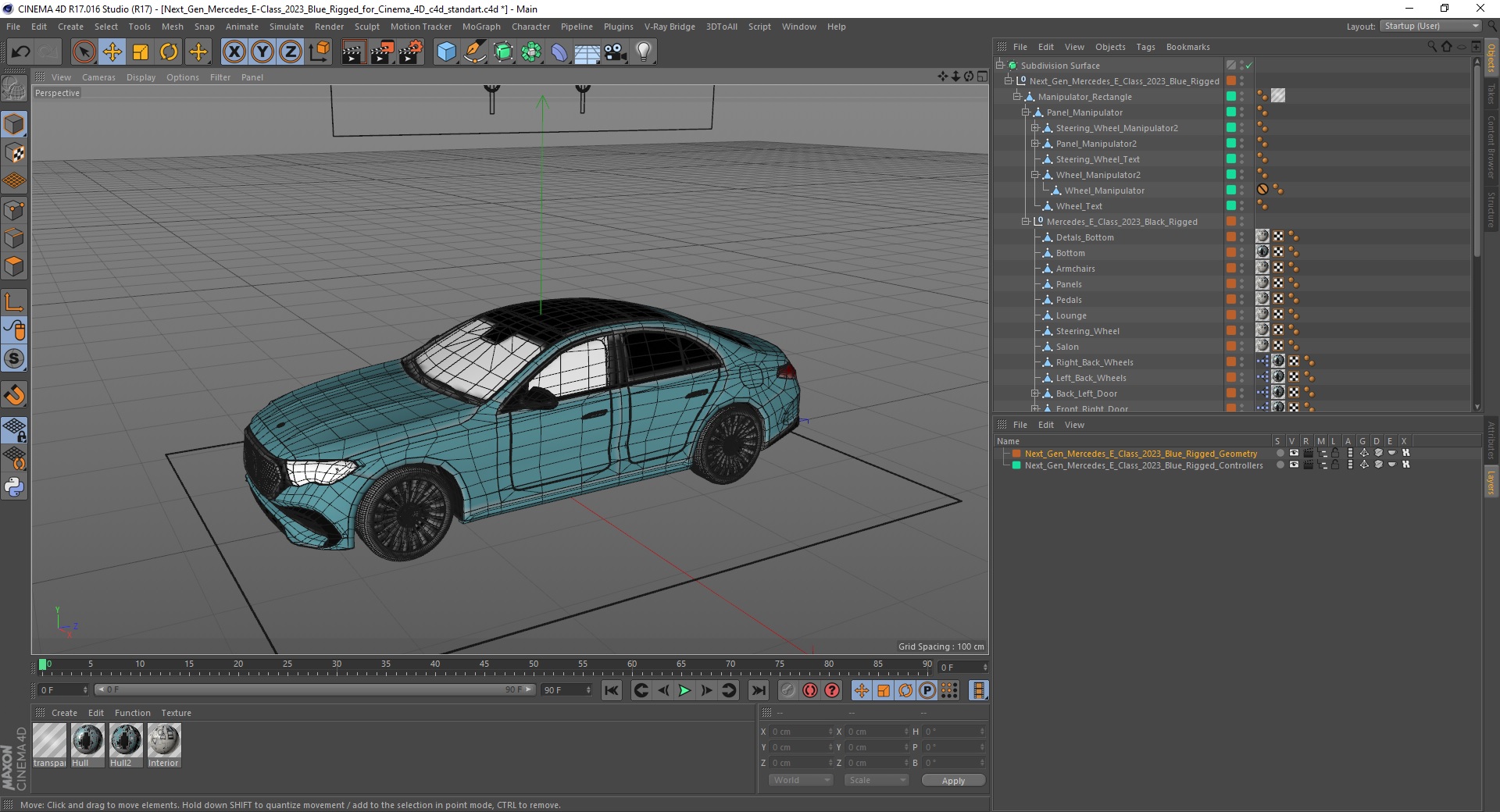Click the Armchairs layer color swatch
This screenshot has height=812, width=1500.
click(1230, 268)
